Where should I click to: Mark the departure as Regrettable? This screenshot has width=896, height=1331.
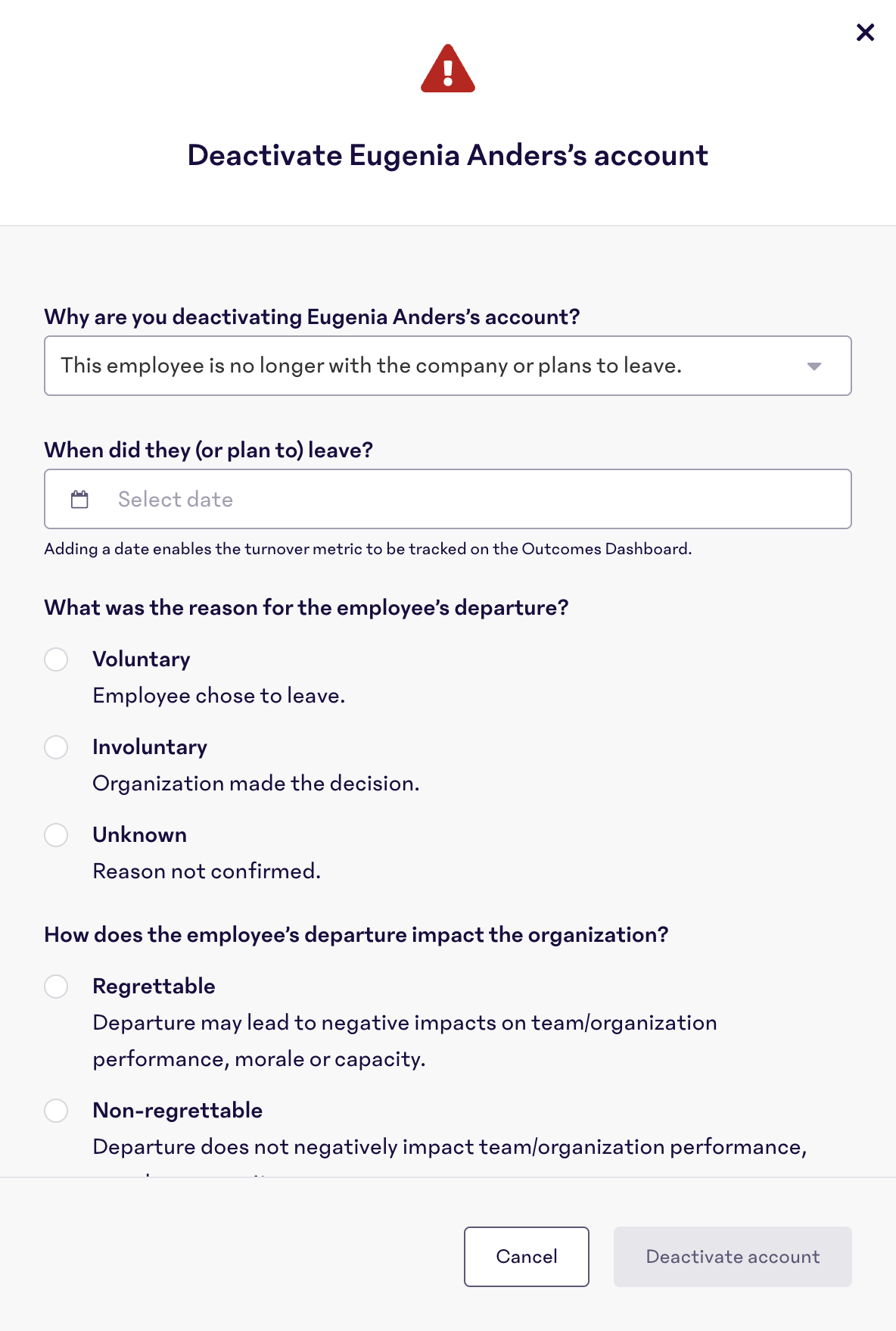56,987
